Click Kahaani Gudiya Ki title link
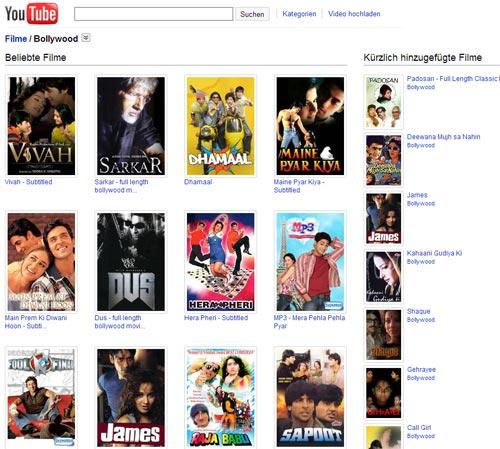The width and height of the screenshot is (500, 449). [x=434, y=253]
